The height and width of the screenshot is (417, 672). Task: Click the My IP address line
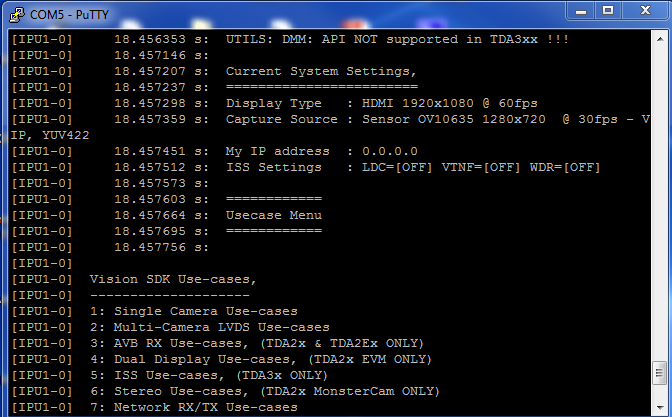(x=322, y=151)
